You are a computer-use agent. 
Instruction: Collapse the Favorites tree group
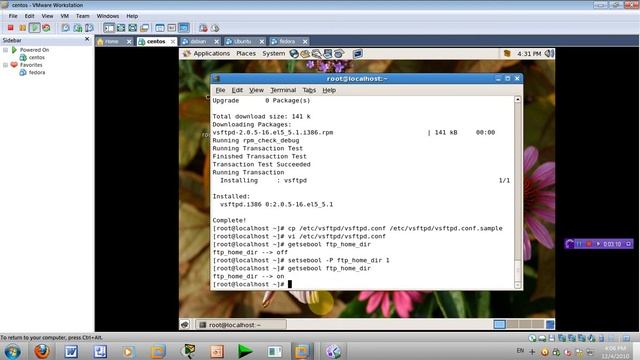click(5, 65)
